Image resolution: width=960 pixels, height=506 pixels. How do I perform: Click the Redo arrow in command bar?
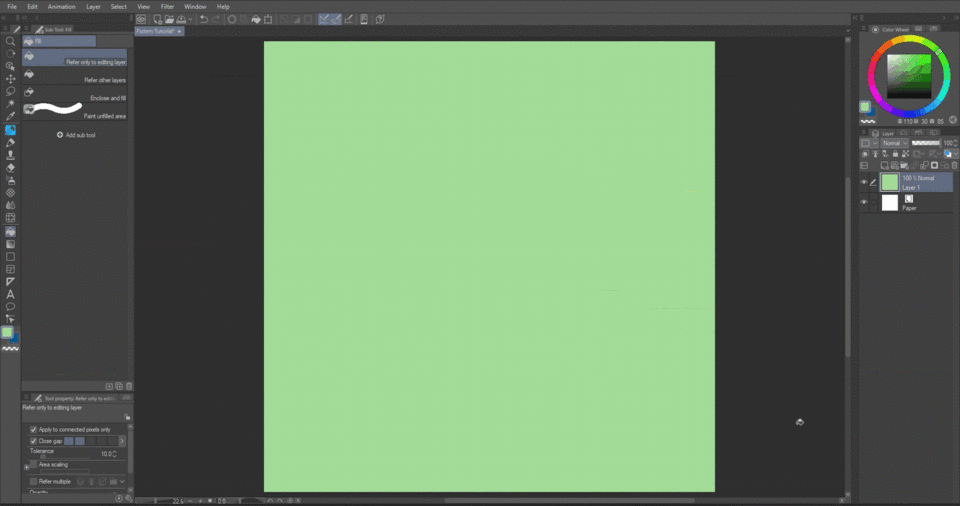(x=216, y=19)
